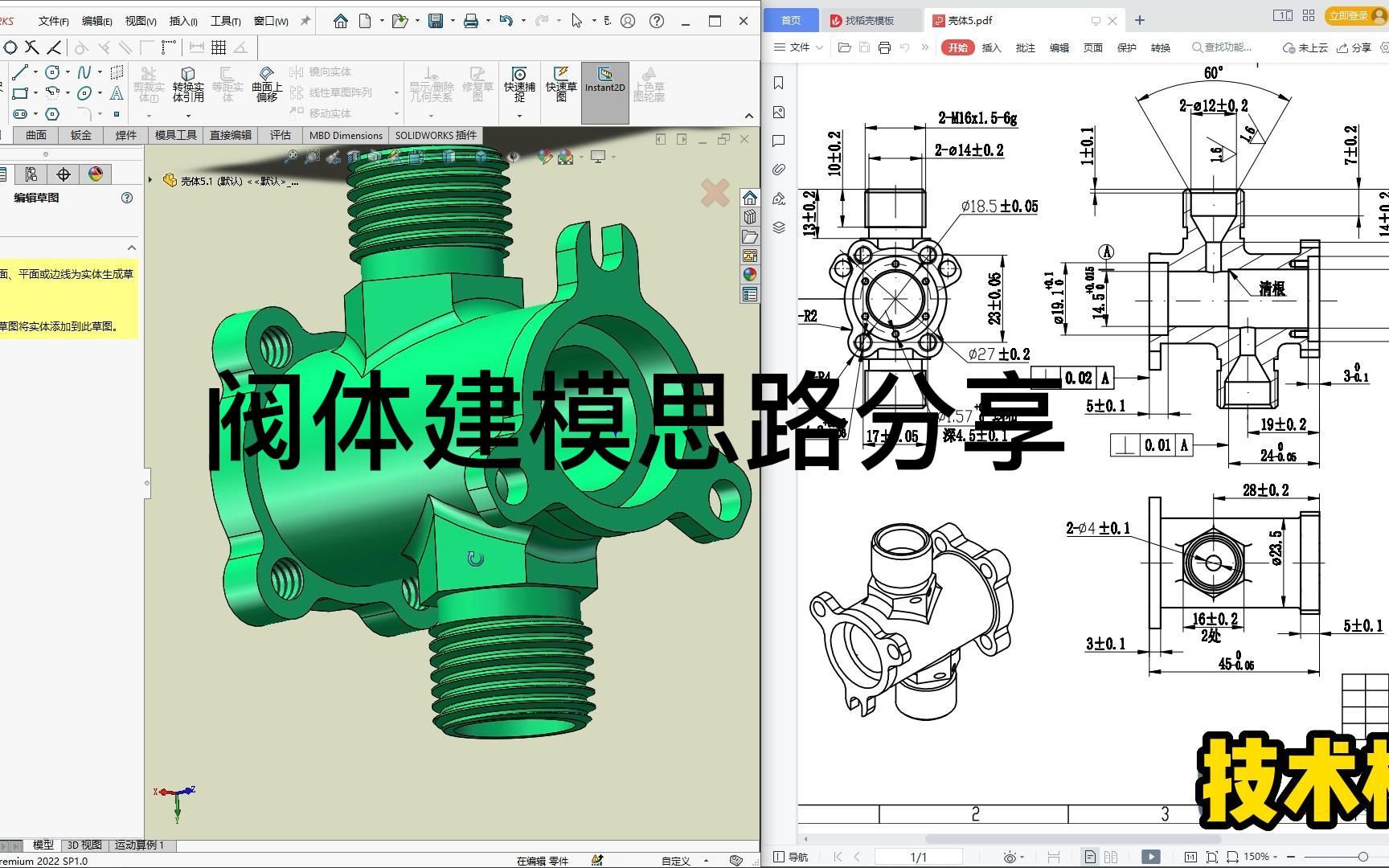Click the Undo icon in SolidWorks toolbar
The width and height of the screenshot is (1389, 868).
click(506, 21)
